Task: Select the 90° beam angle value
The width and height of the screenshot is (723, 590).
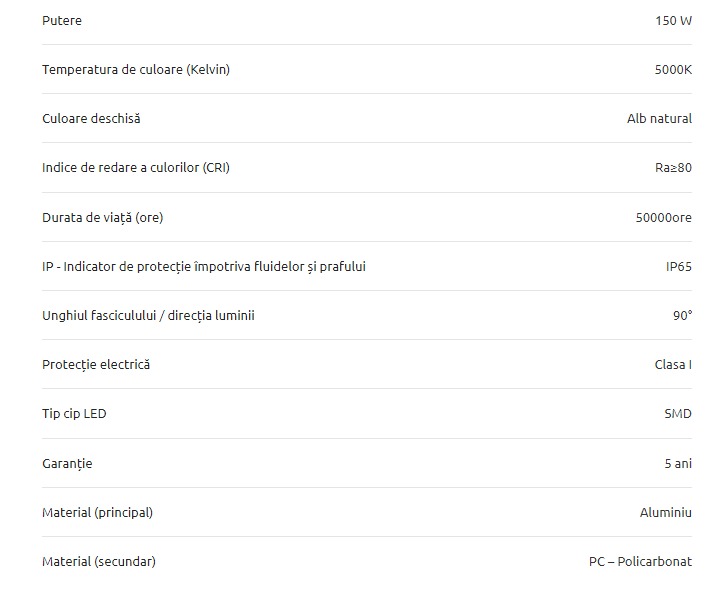Action: (682, 316)
